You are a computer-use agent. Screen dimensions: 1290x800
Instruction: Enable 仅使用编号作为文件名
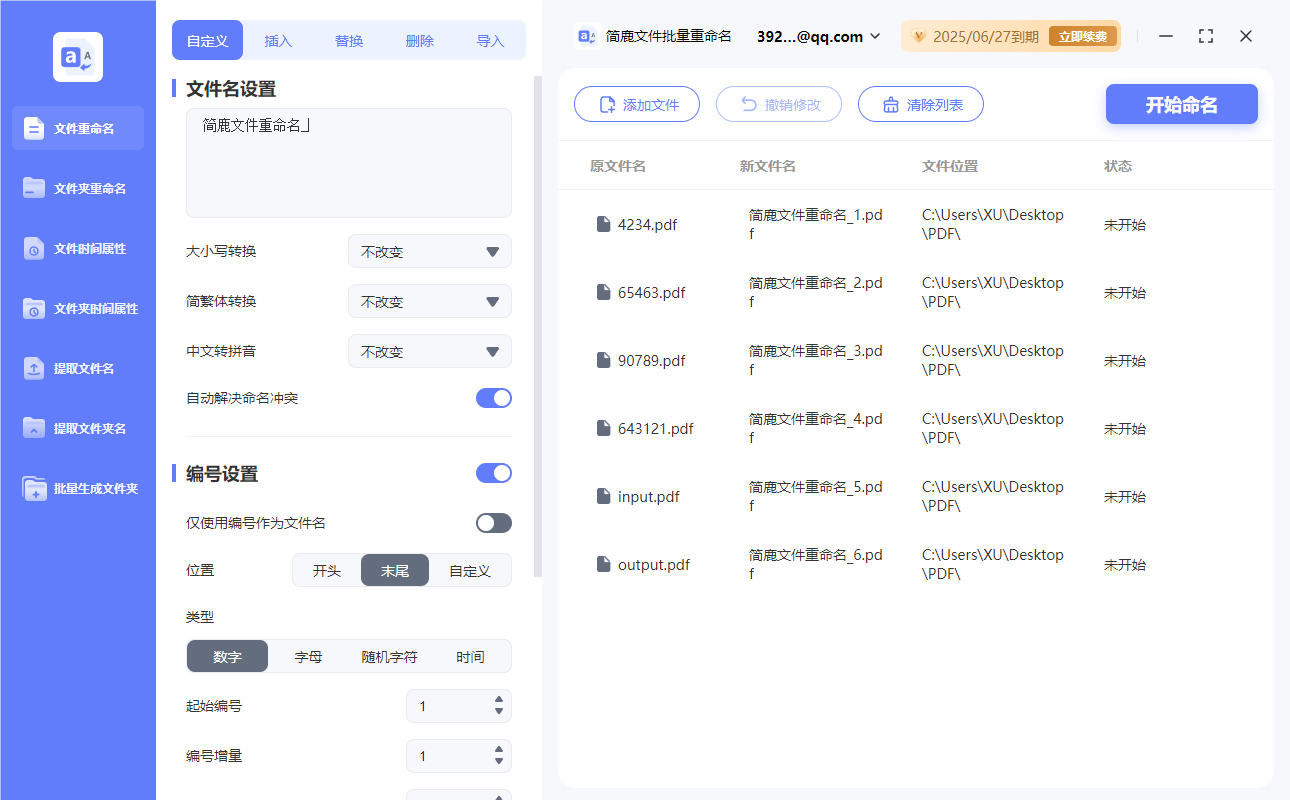pyautogui.click(x=493, y=522)
